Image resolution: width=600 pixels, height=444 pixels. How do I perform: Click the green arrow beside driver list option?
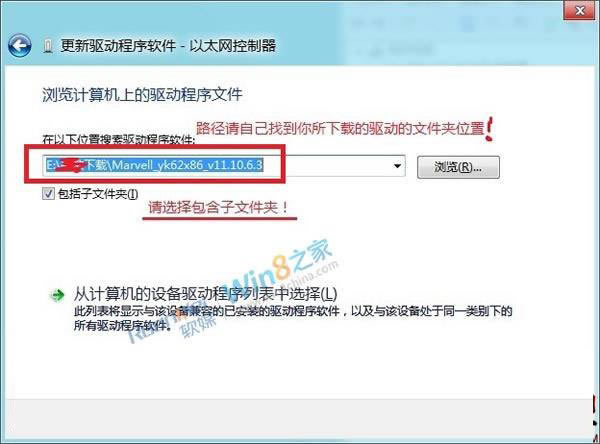coord(58,295)
